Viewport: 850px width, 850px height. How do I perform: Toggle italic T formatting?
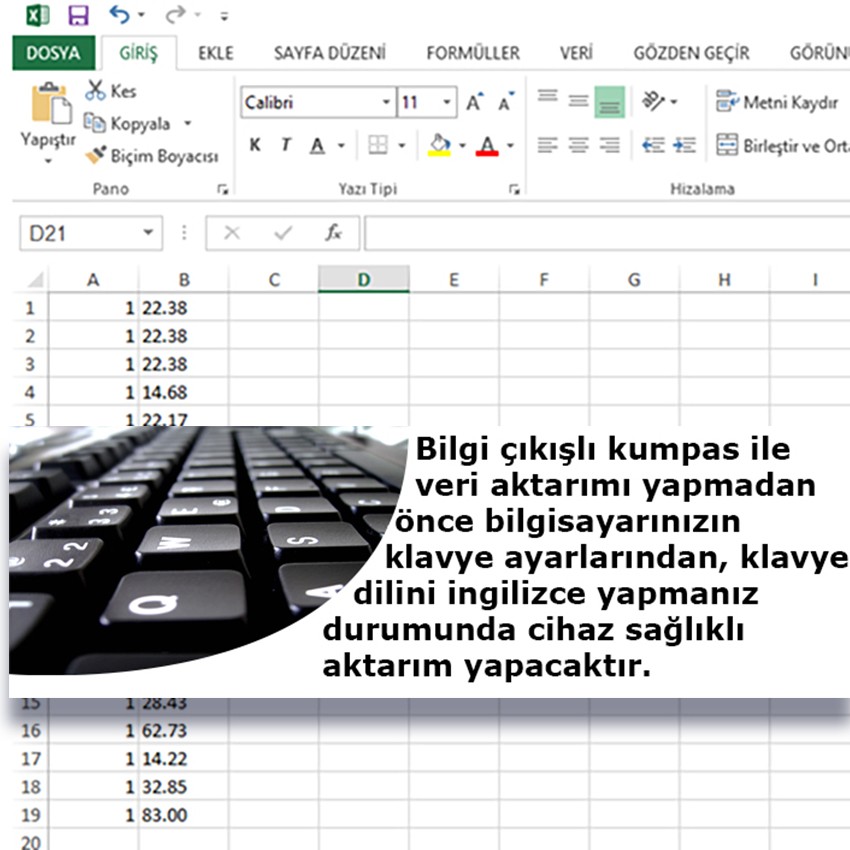click(x=285, y=146)
